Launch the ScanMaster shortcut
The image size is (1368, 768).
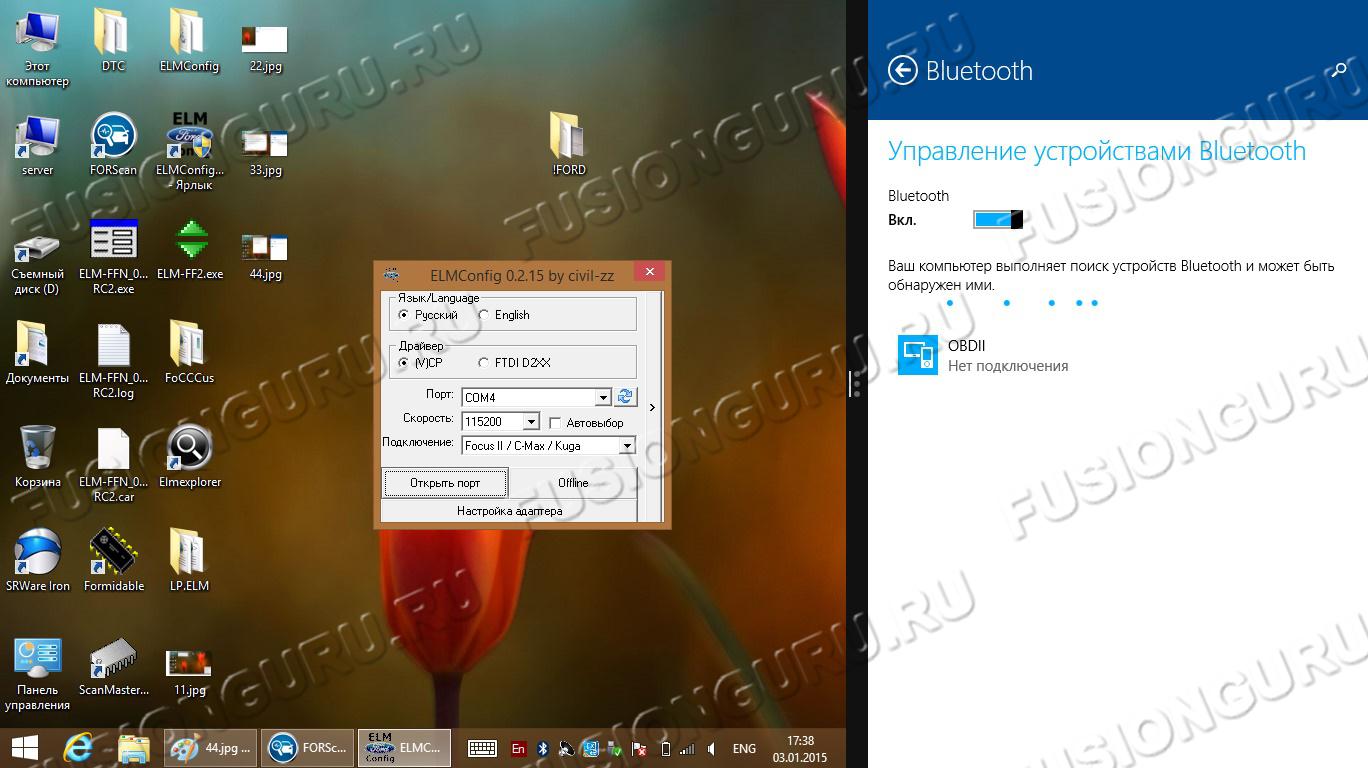(x=113, y=666)
